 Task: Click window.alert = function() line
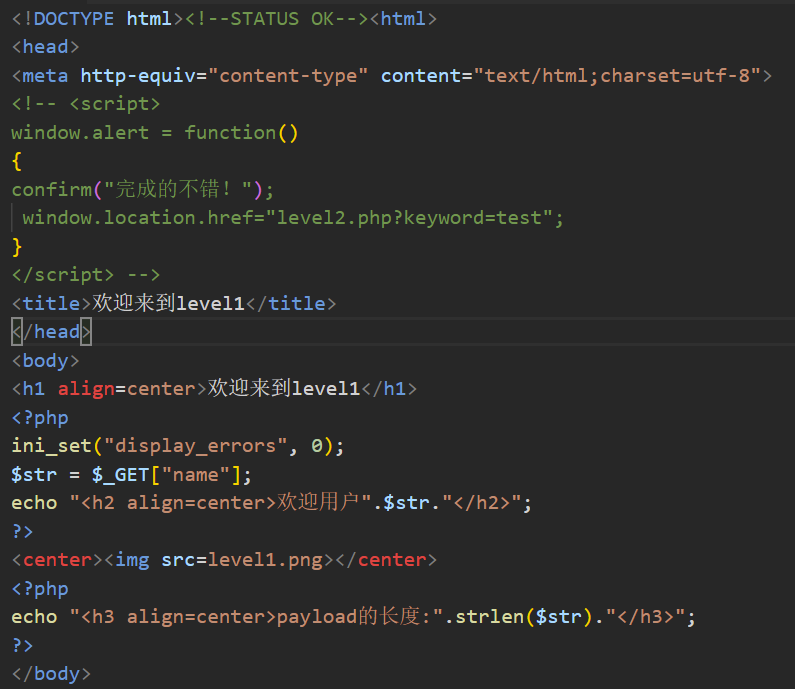tap(155, 132)
